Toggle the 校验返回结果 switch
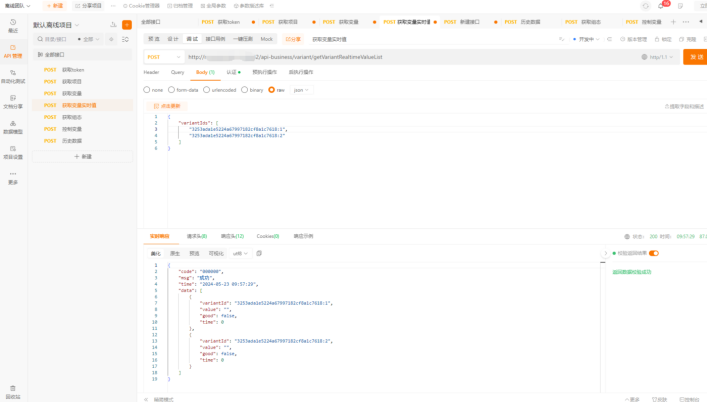707x403 pixels. pos(654,253)
